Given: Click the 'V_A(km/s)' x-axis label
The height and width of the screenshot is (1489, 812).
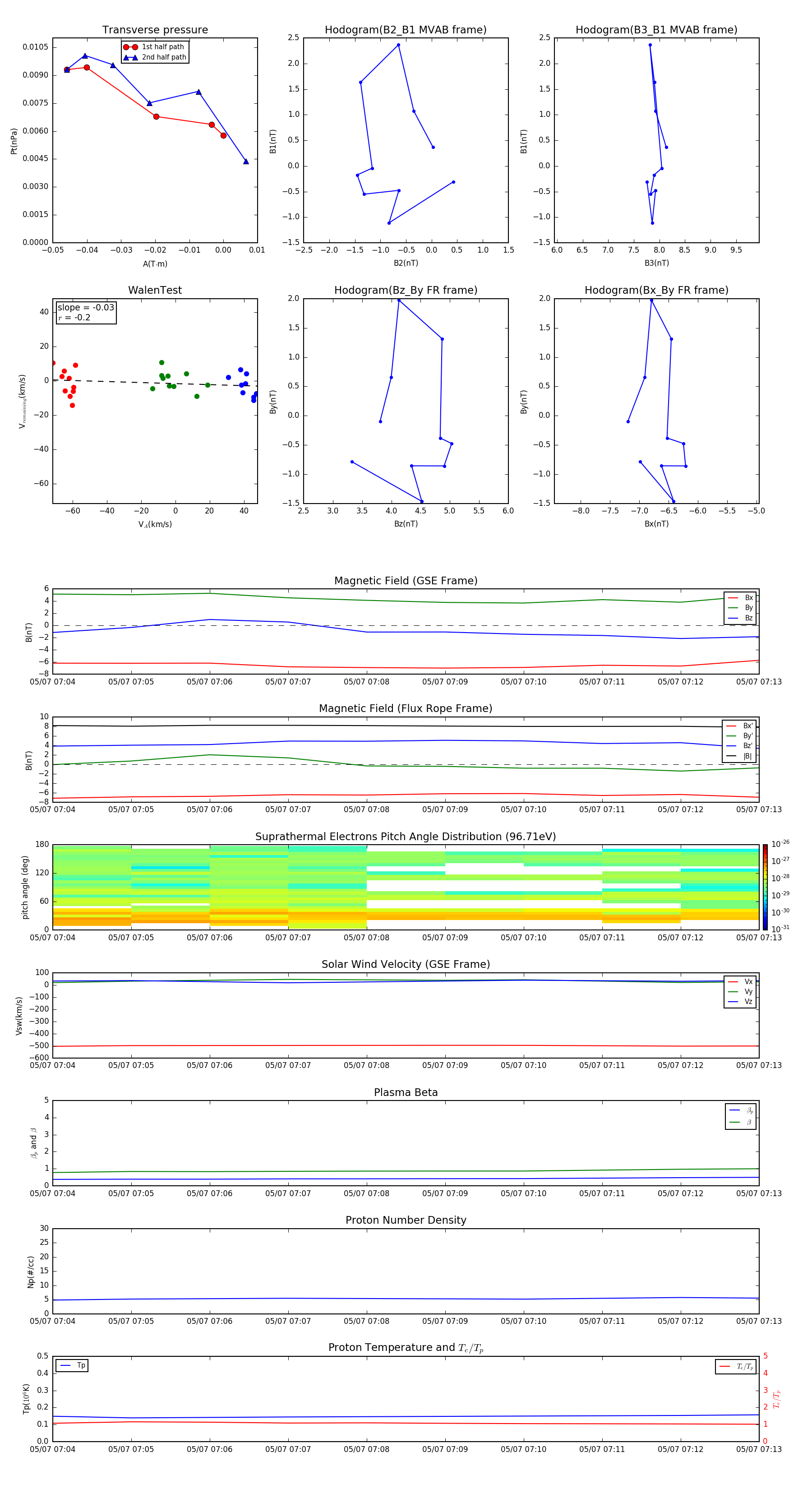Looking at the screenshot, I should pyautogui.click(x=155, y=524).
